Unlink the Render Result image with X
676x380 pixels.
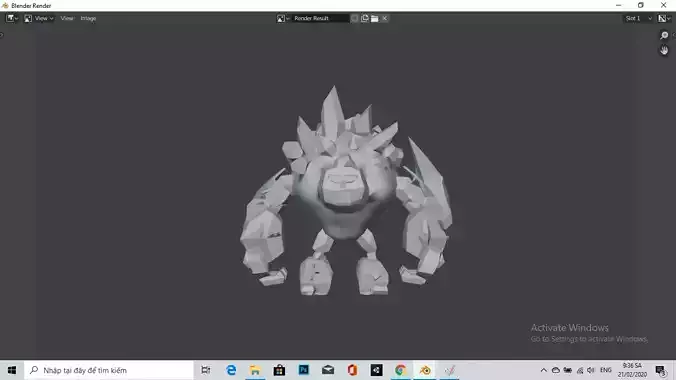[x=385, y=18]
